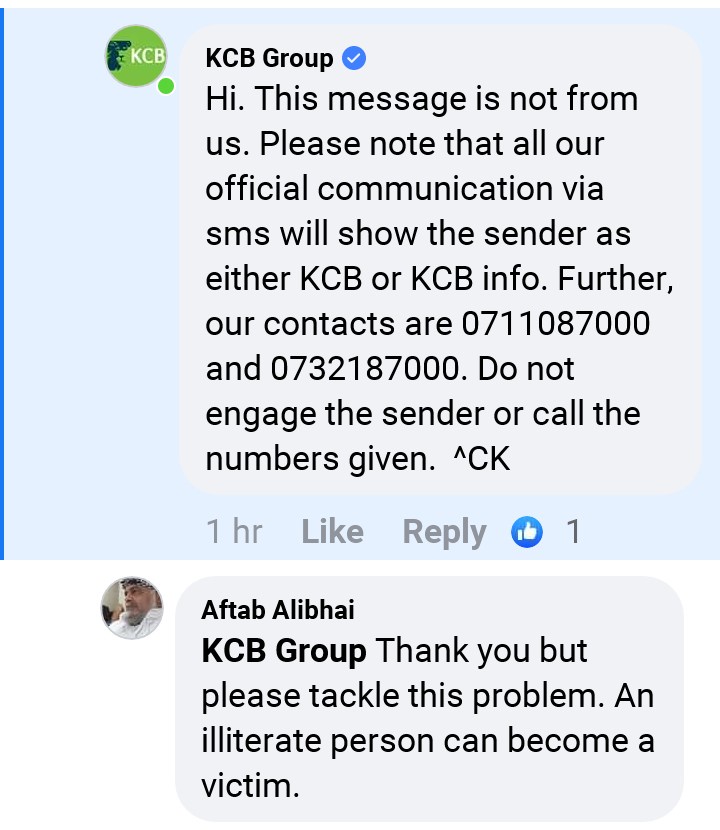Open the 1 hr comment timestamp
Image resolution: width=720 pixels, height=830 pixels.
[235, 531]
